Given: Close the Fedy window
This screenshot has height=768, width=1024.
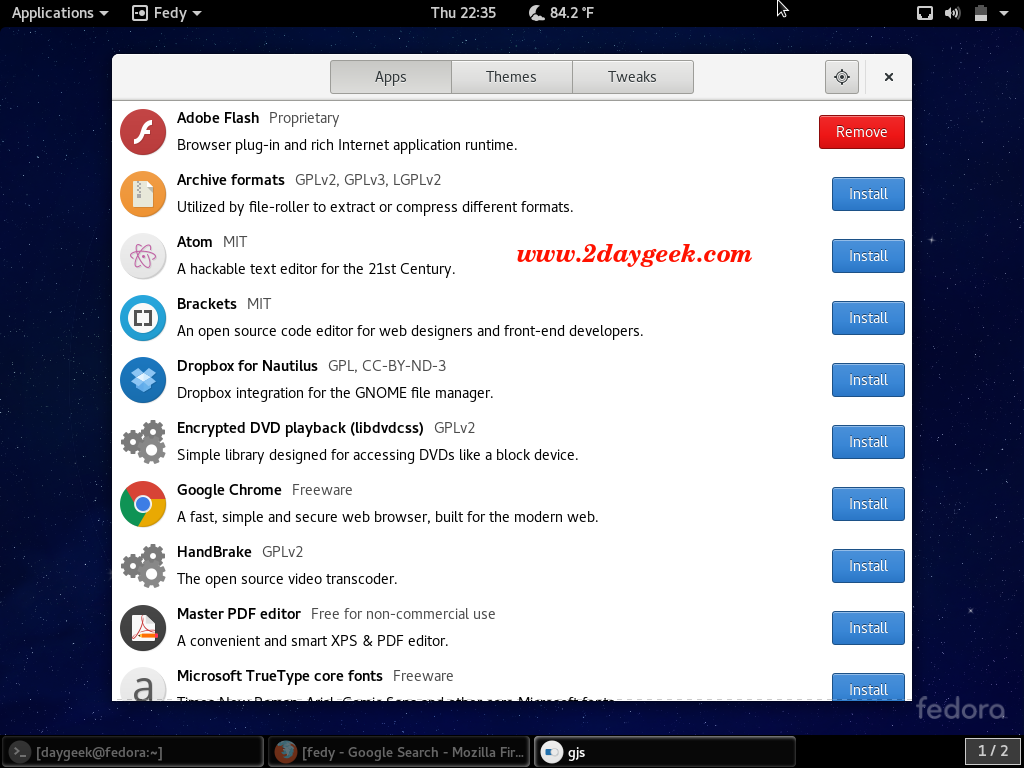Looking at the screenshot, I should click(x=888, y=77).
